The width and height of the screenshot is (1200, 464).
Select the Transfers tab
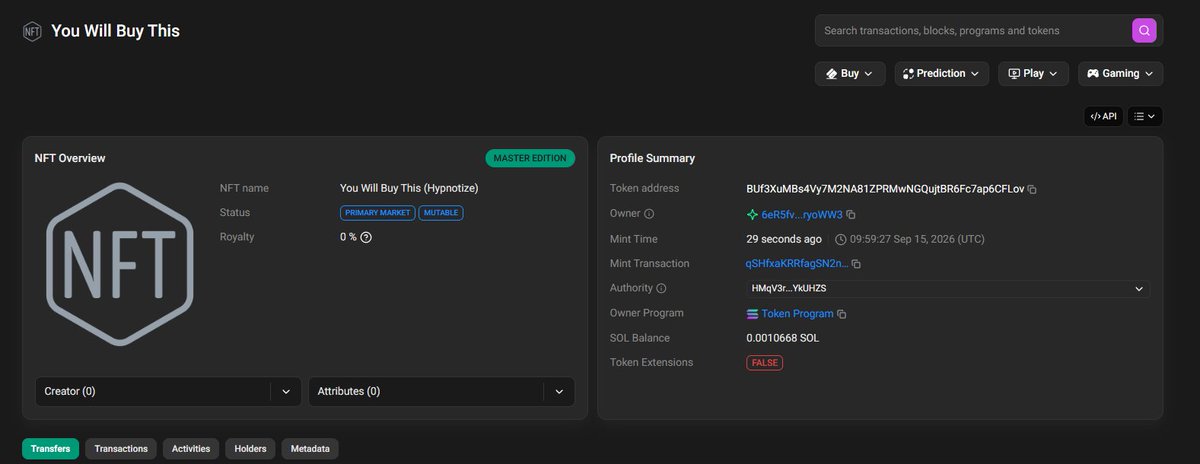click(50, 449)
